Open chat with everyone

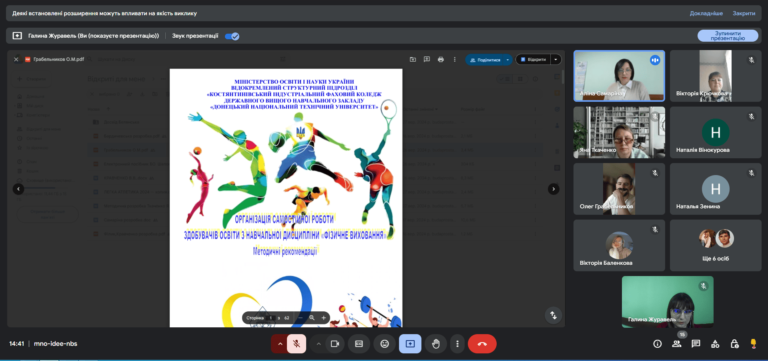point(696,344)
